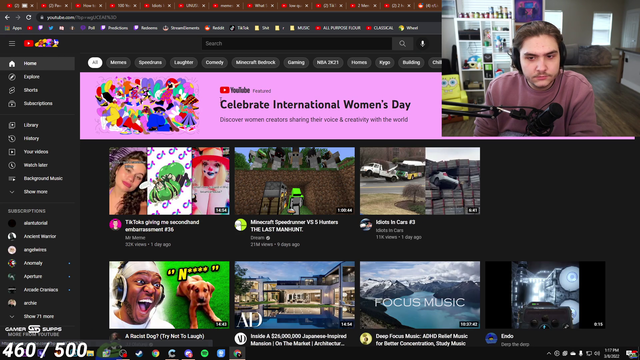Open the Focus Music video thumbnail

(420, 295)
